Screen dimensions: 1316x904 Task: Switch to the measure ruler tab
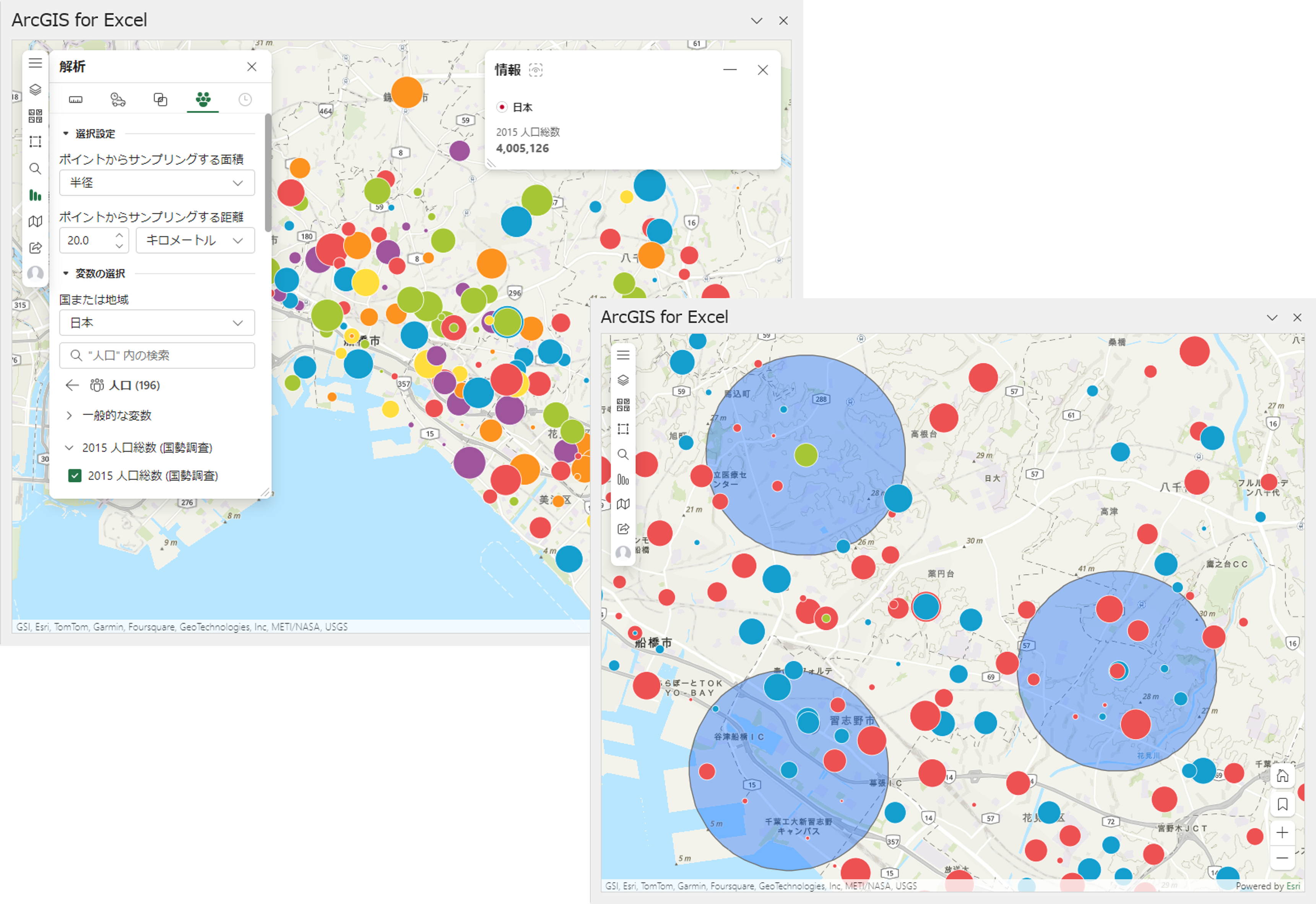tap(75, 100)
